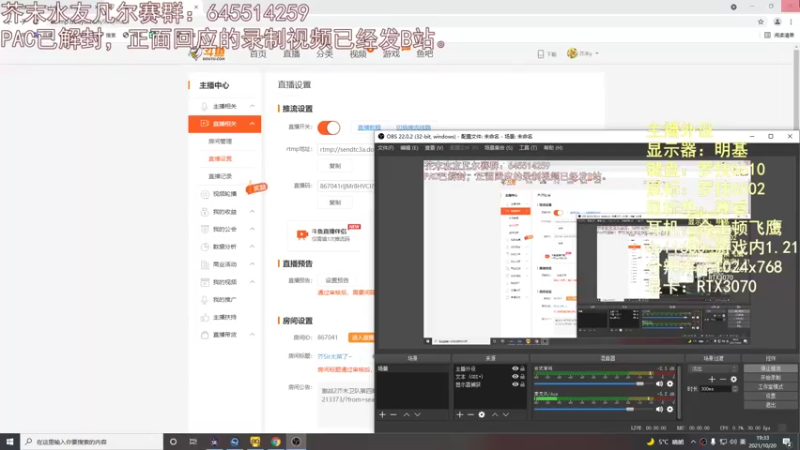This screenshot has height=450, width=800.
Task: Open the Chrome profile icon
Action: tap(777, 21)
